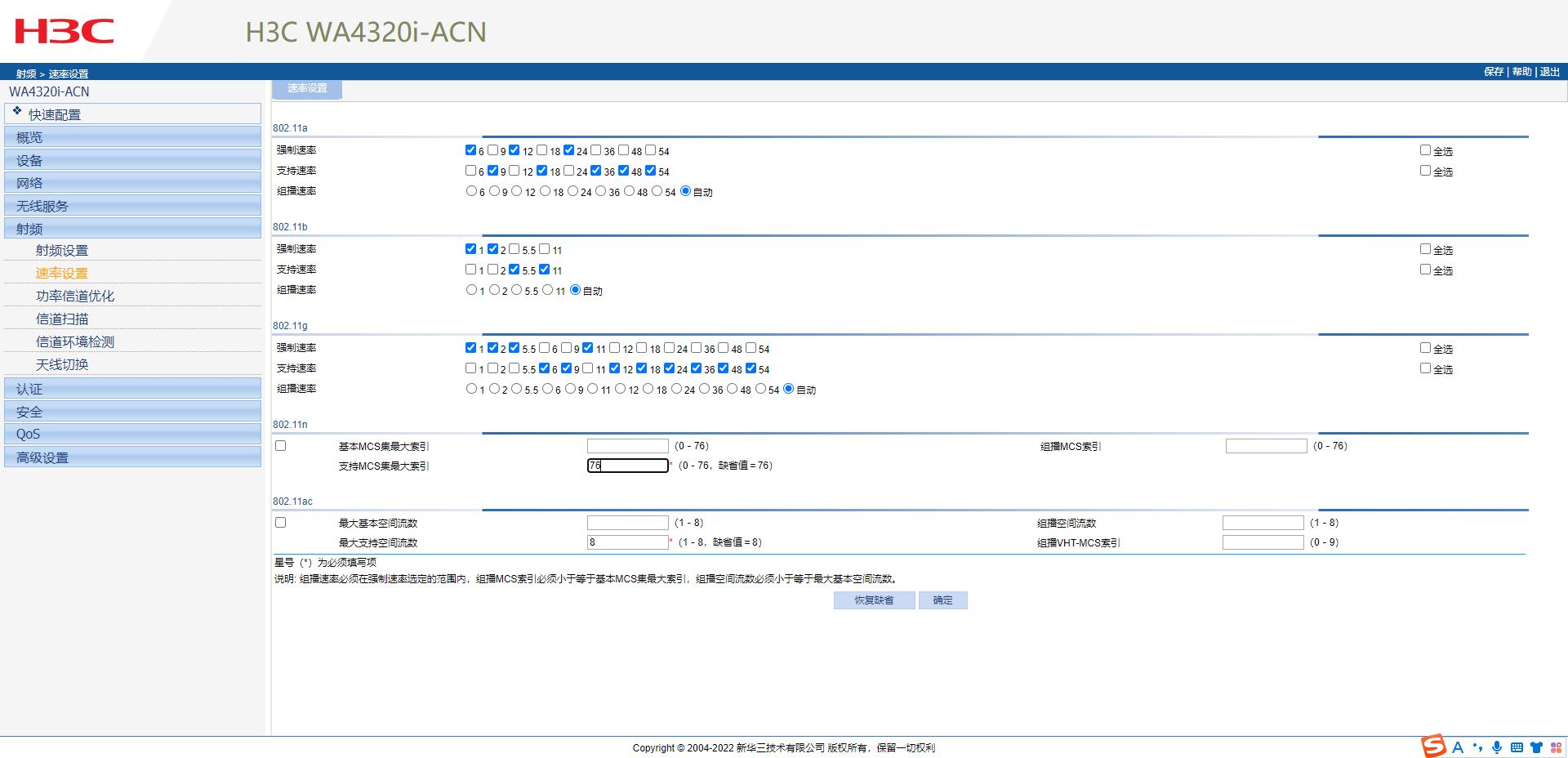1568x758 pixels.
Task: Click the H3C logo in the header
Action: (x=65, y=32)
